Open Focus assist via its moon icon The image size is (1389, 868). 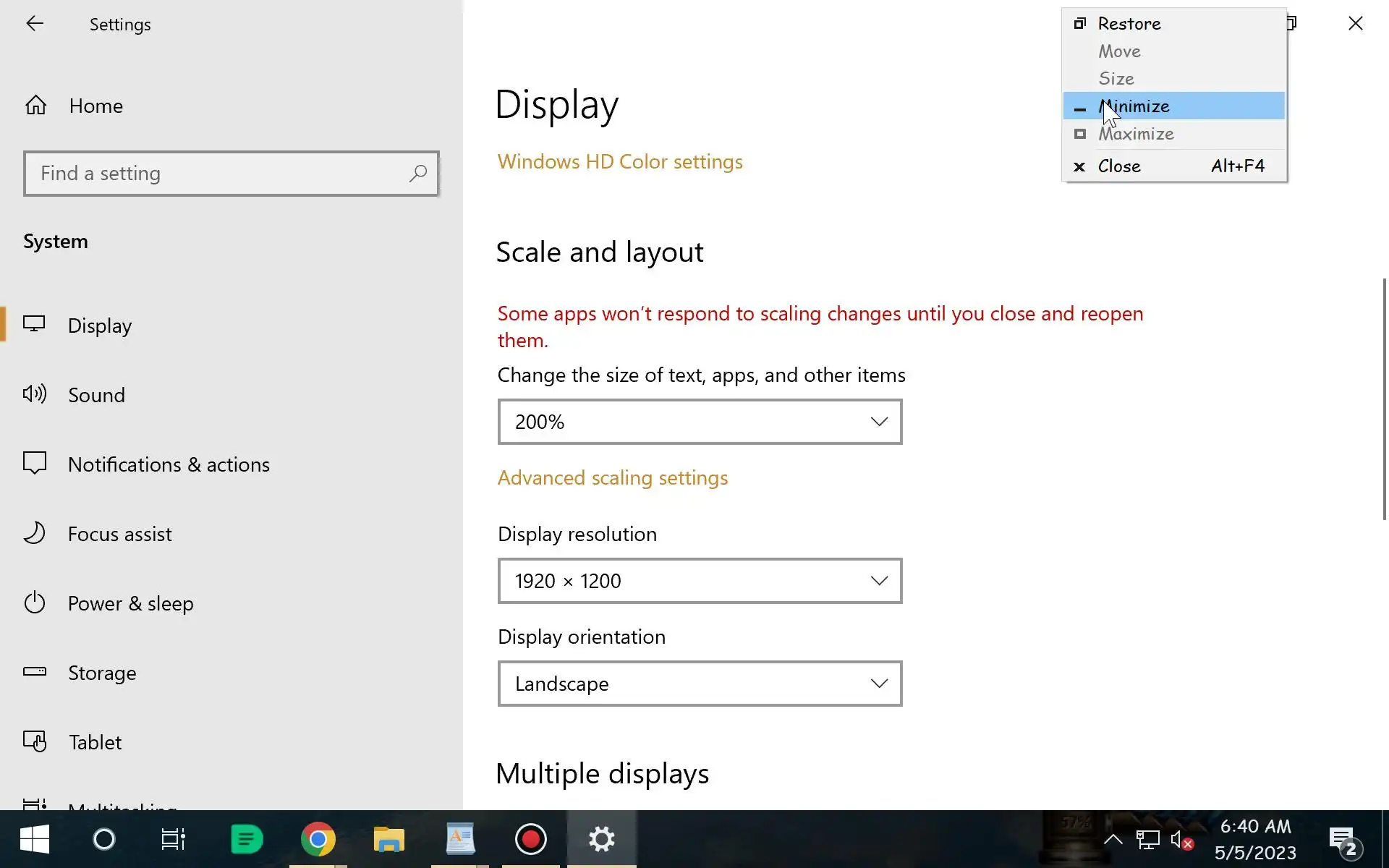pos(35,534)
